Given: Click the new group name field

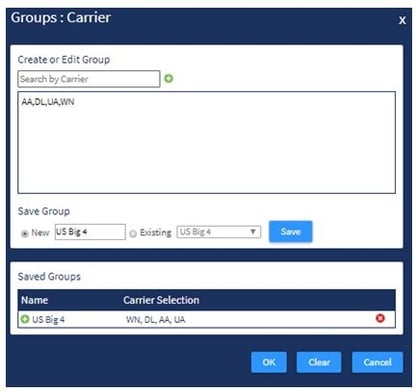Looking at the screenshot, I should [x=90, y=232].
